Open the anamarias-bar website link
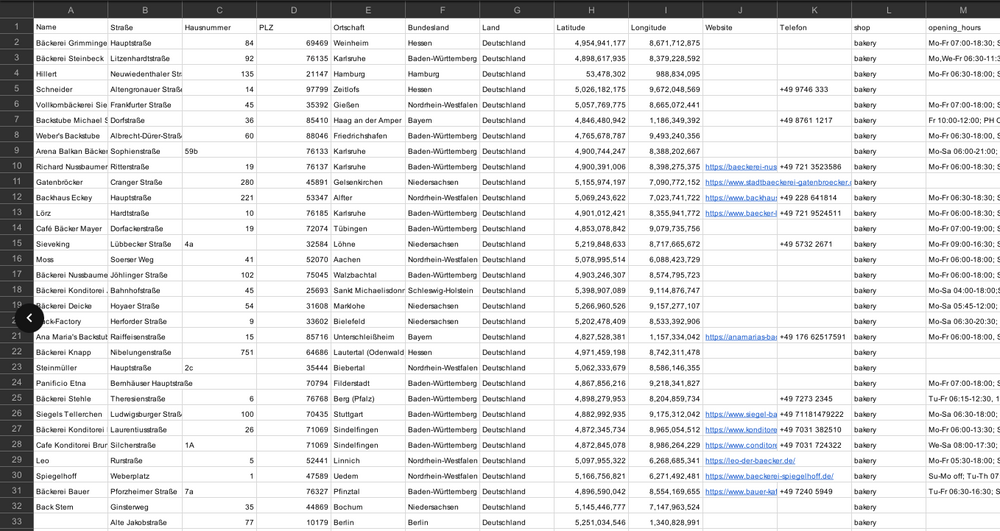 (740, 337)
